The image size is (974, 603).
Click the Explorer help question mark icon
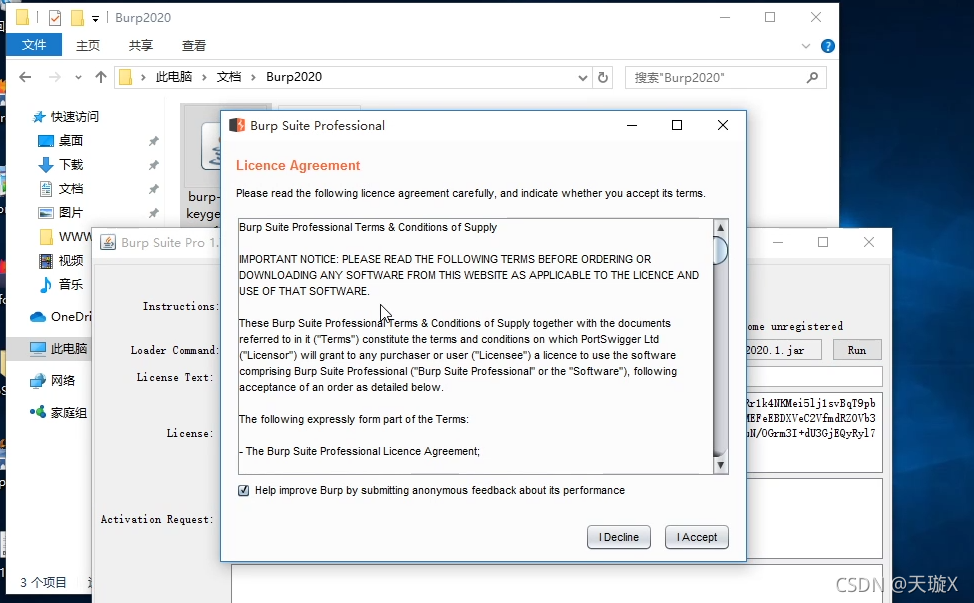tap(827, 46)
